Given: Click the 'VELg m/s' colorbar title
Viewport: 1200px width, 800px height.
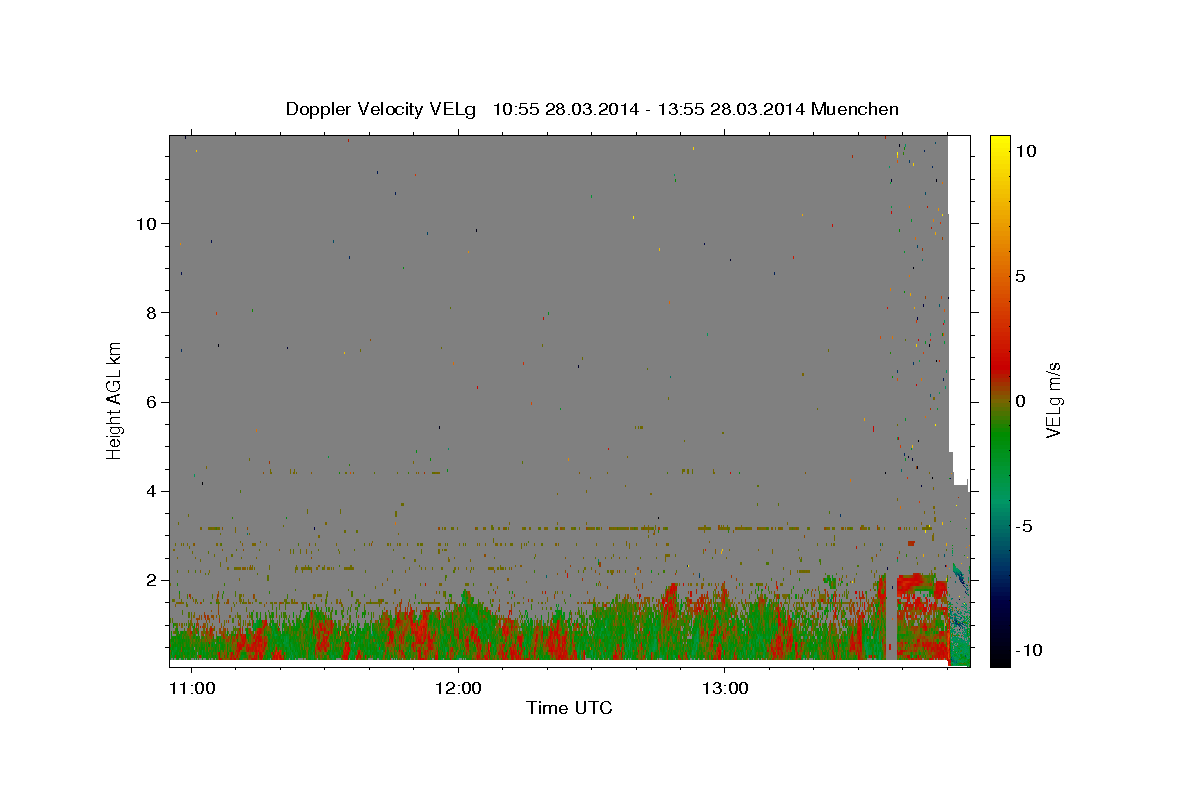Looking at the screenshot, I should [1053, 401].
